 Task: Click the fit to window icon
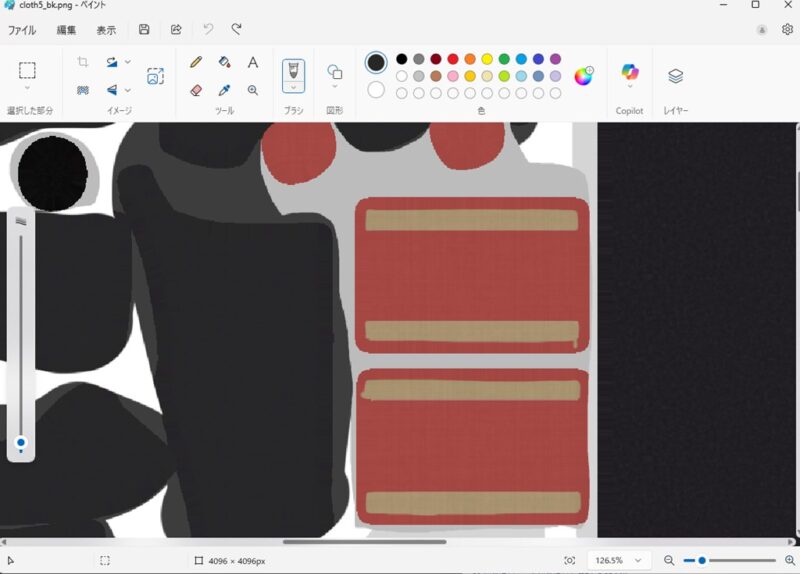570,561
